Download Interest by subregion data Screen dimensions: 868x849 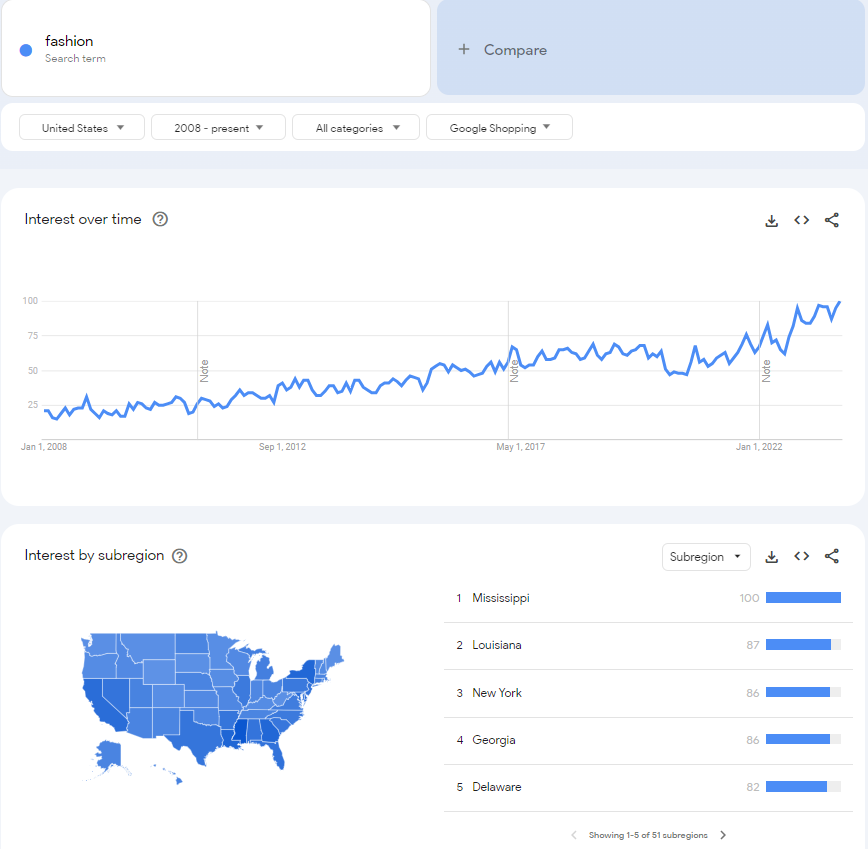771,557
